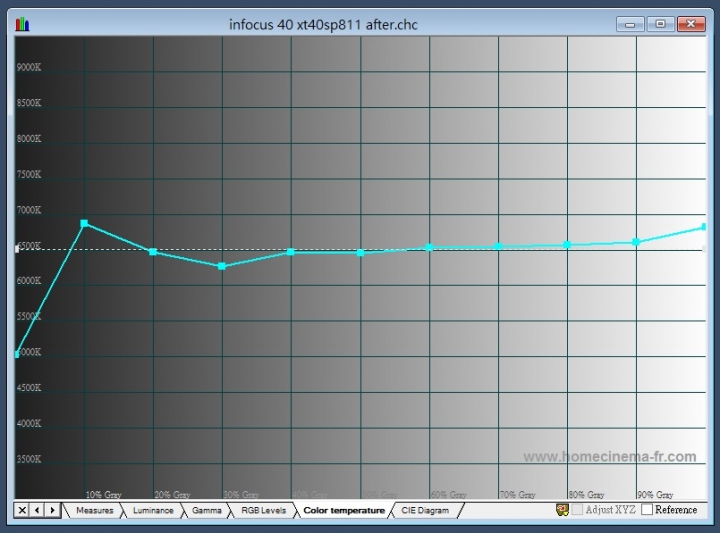Open the Luminance tab
The image size is (720, 533).
click(x=153, y=510)
